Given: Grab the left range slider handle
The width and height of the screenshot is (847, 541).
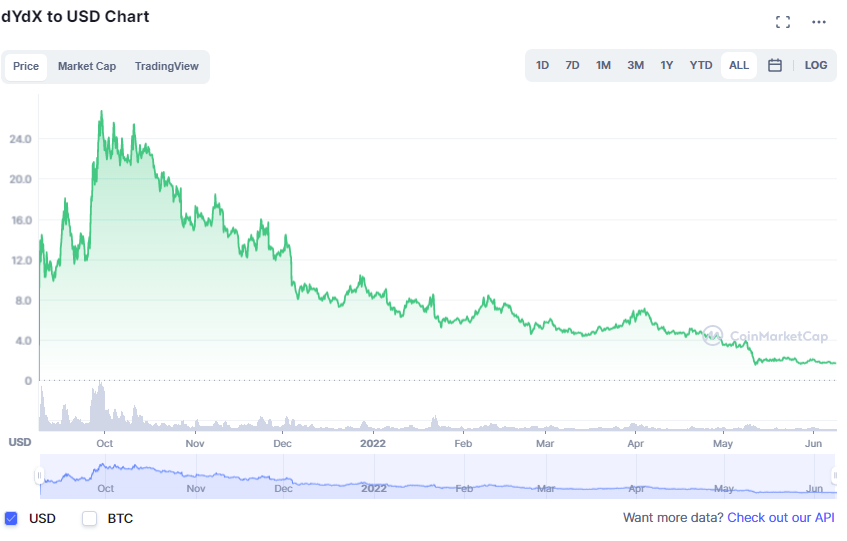Looking at the screenshot, I should point(39,476).
